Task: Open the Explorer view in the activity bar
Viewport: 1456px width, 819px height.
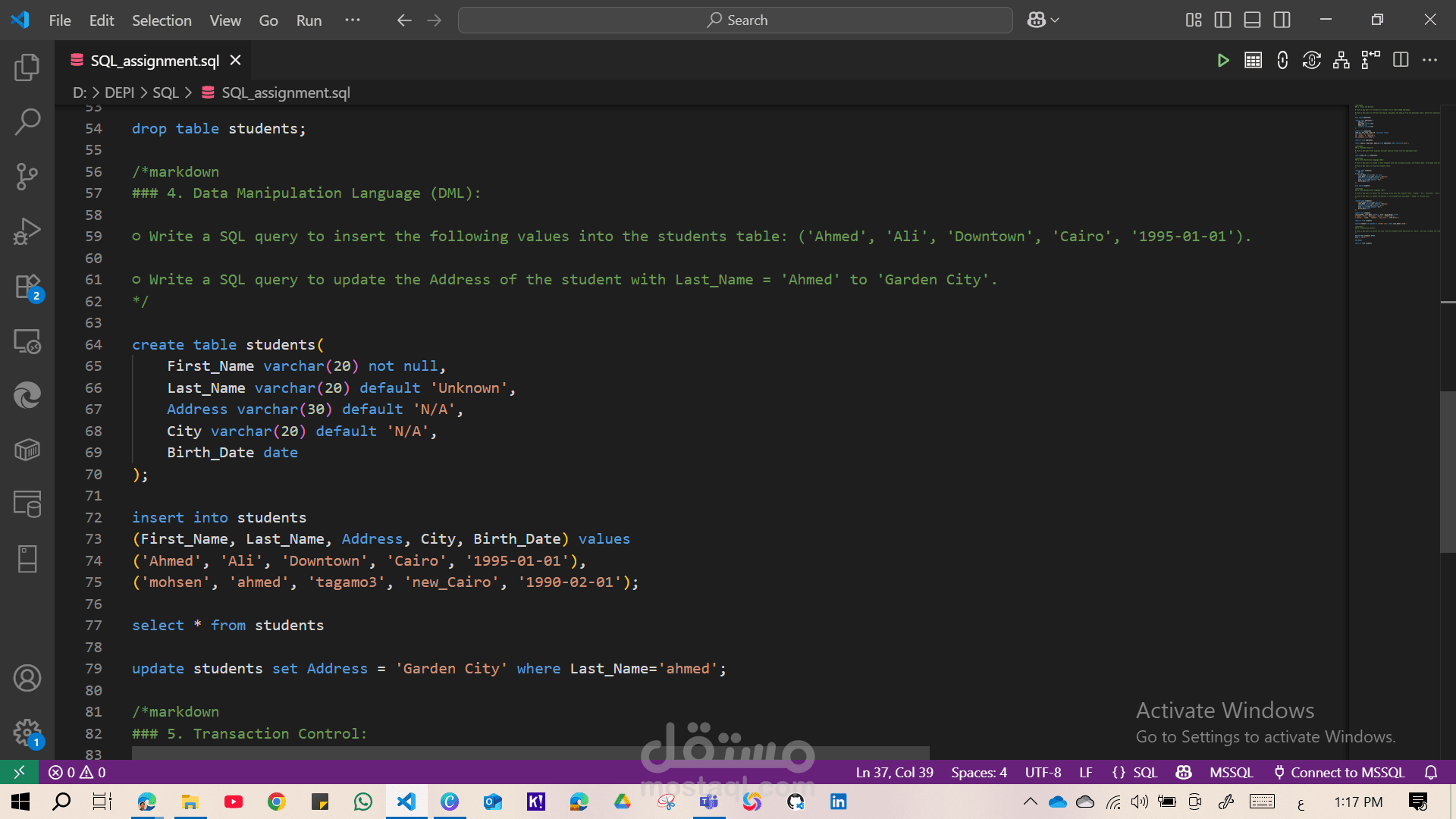Action: 27,67
